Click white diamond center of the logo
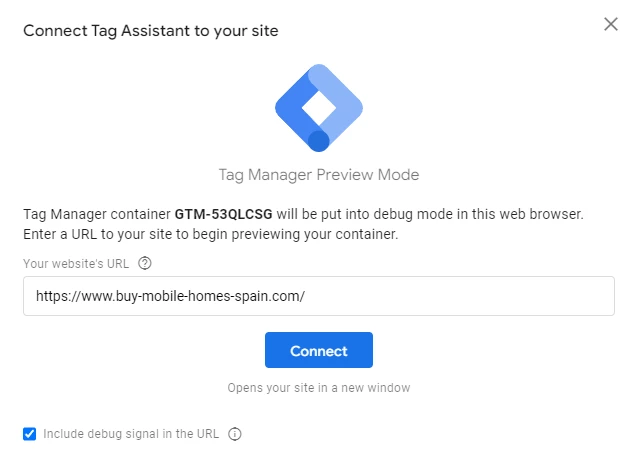The height and width of the screenshot is (453, 633). tap(319, 106)
